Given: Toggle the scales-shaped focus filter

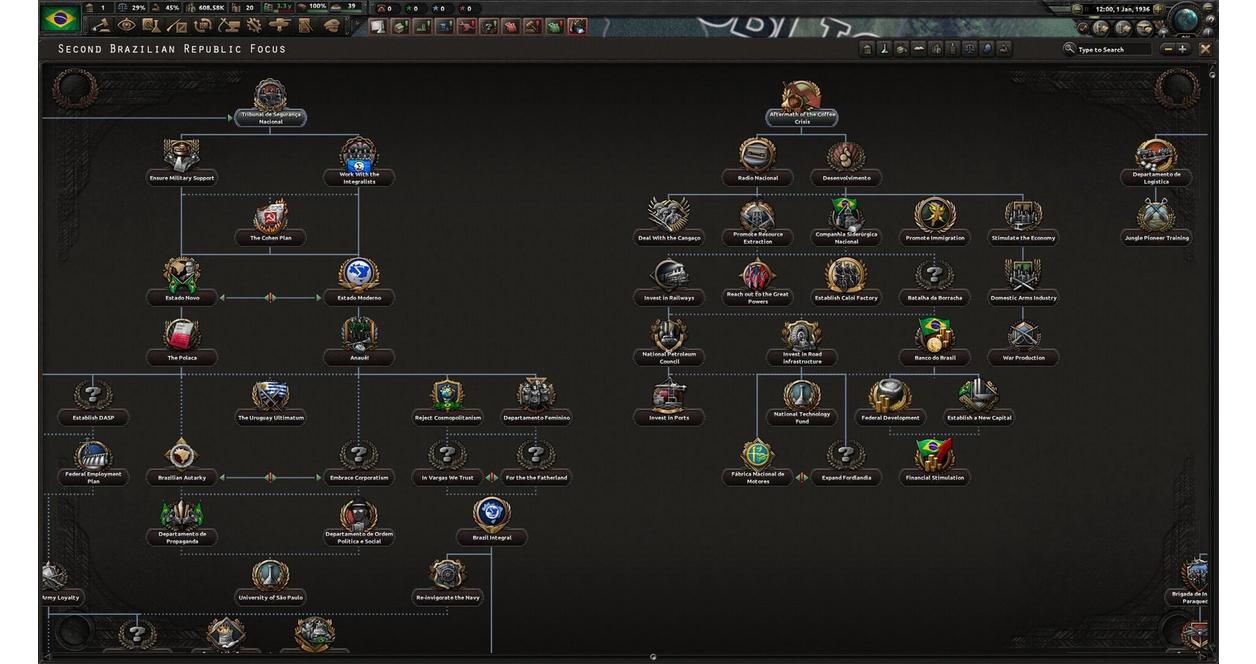Looking at the screenshot, I should (x=969, y=49).
